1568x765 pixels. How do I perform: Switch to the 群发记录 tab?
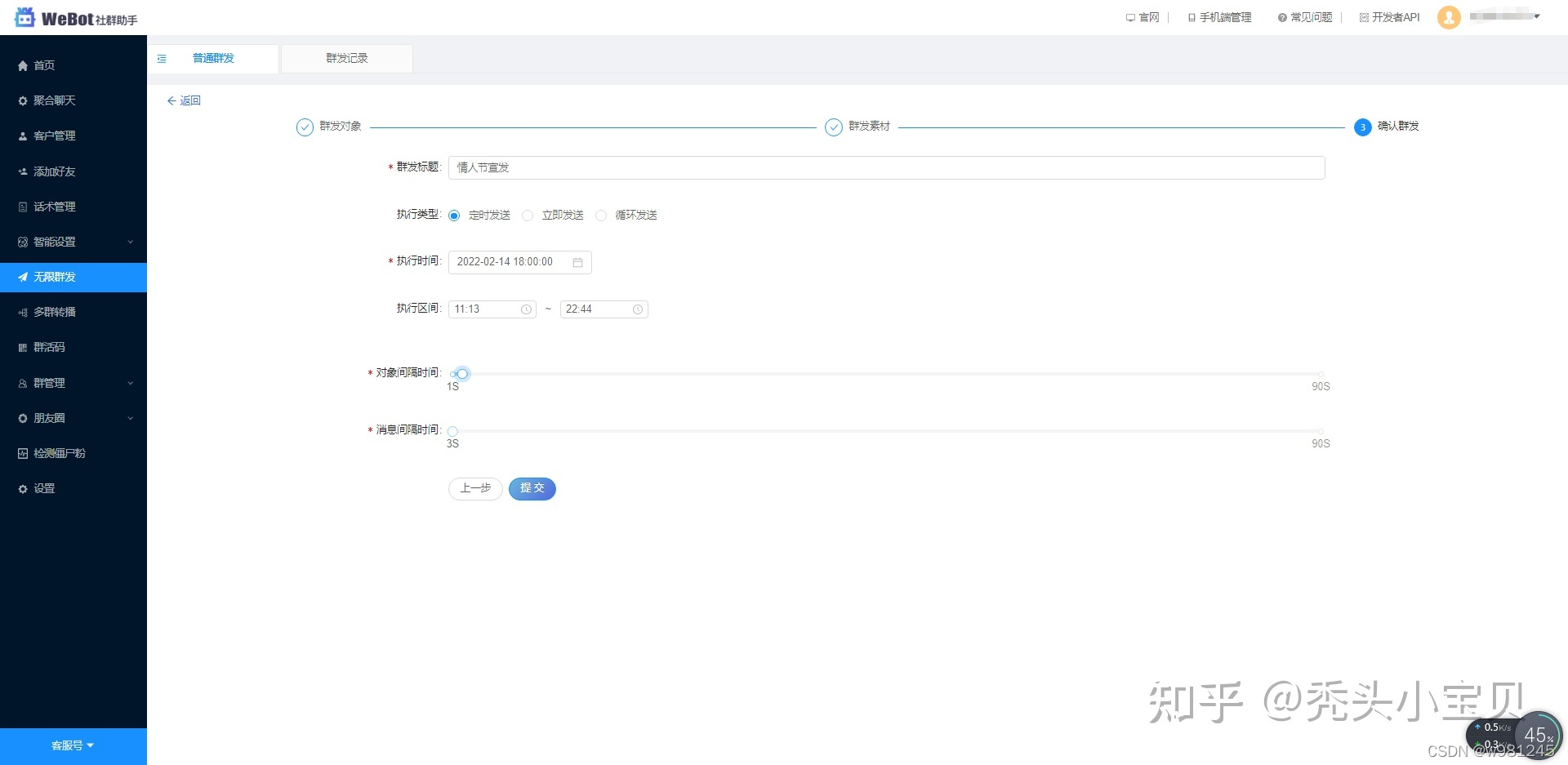347,59
